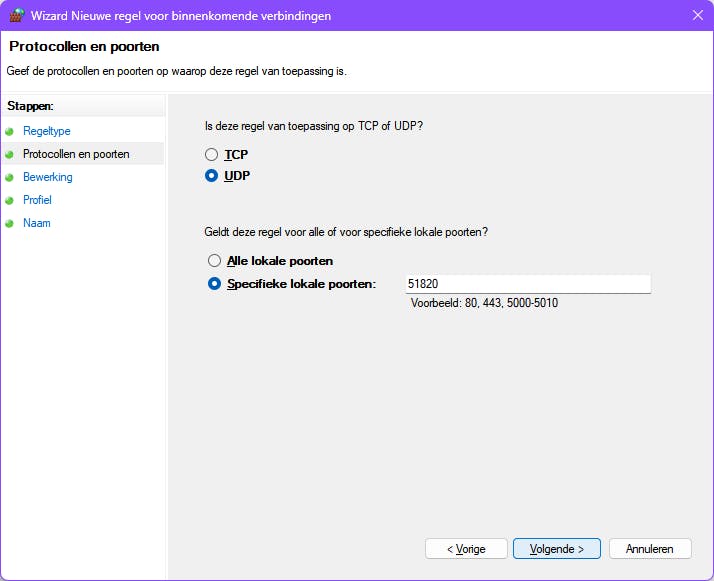Click green bullet beside Protocollen en poorten step
Image resolution: width=714 pixels, height=581 pixels.
click(x=10, y=154)
